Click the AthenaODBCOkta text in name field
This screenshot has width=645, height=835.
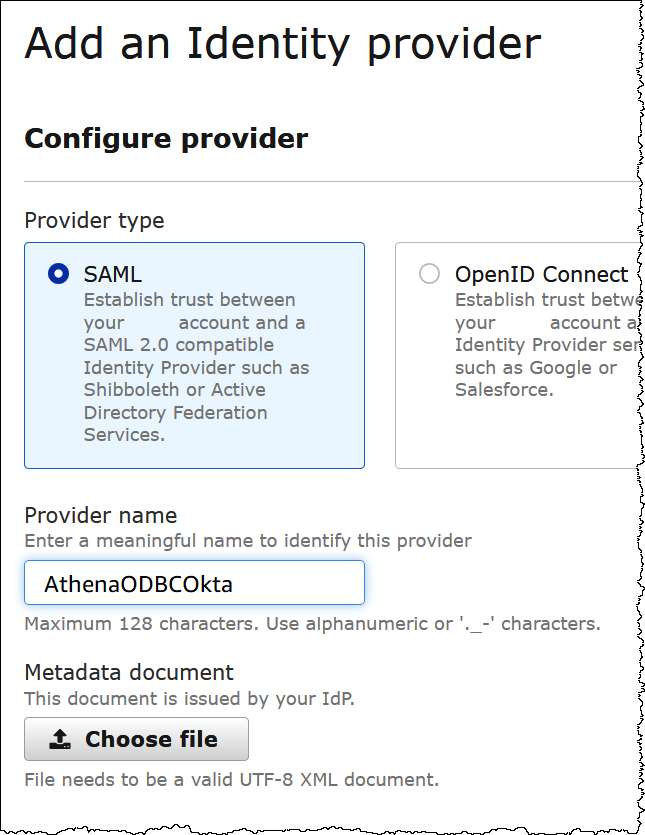138,584
